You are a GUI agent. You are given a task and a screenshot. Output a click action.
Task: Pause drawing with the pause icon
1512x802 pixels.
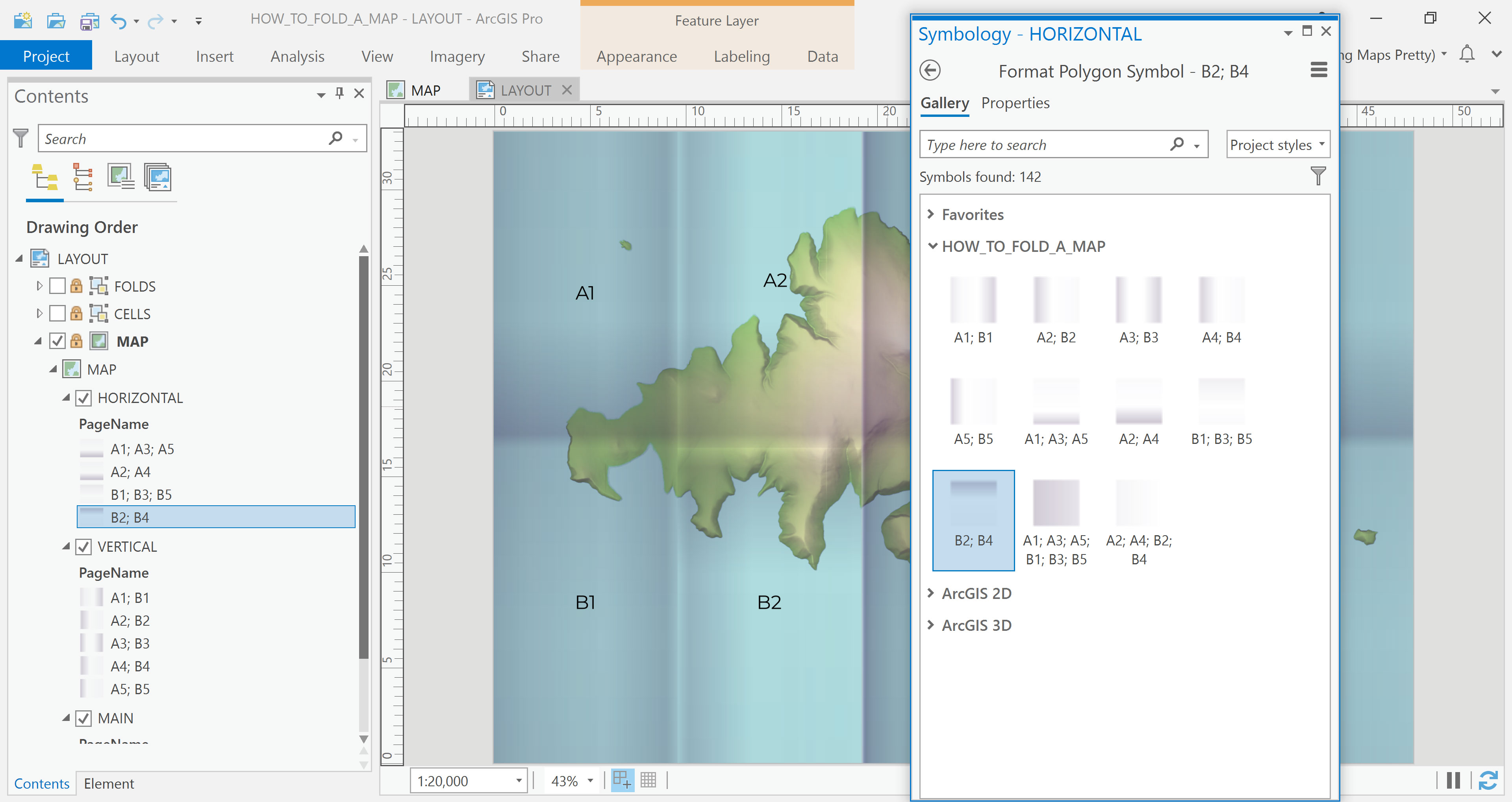pyautogui.click(x=1453, y=780)
